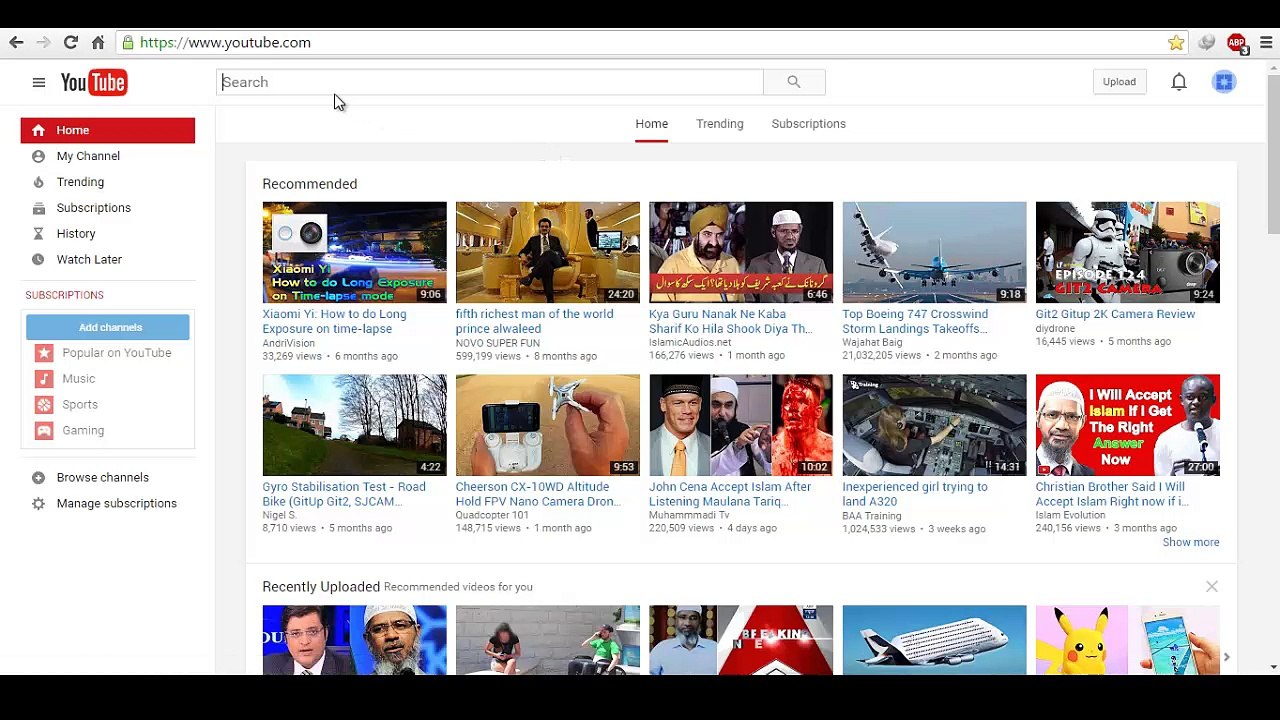The image size is (1280, 720).
Task: Click the Watch Later clock icon
Action: (38, 260)
